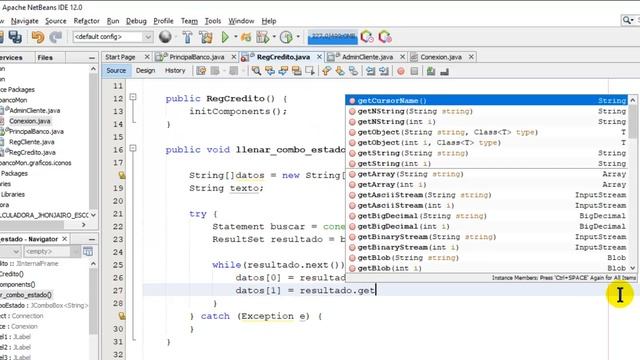The height and width of the screenshot is (360, 640).
Task: Switch editor to Source view
Action: pos(116,71)
